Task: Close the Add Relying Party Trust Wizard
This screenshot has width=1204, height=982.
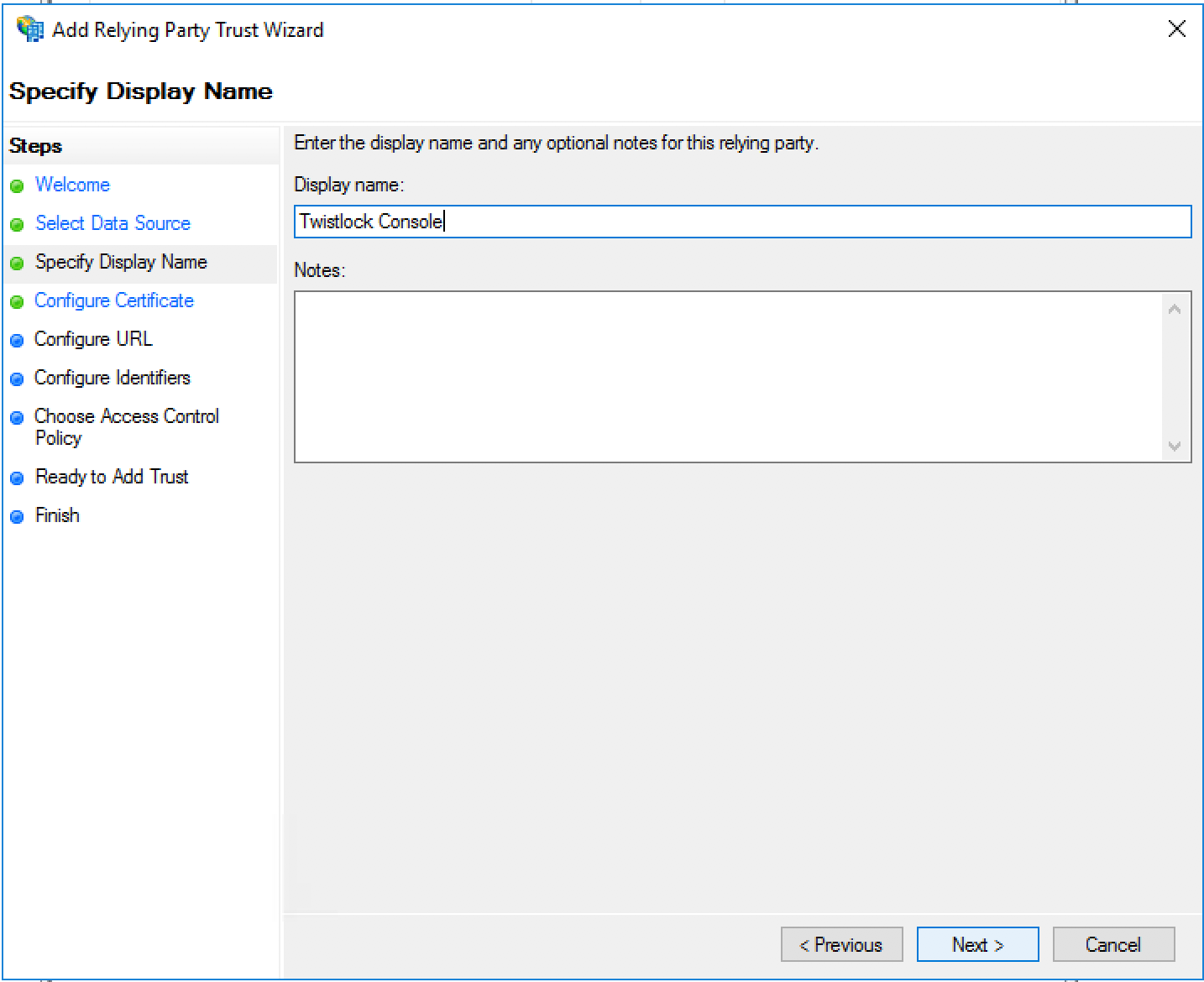Action: click(x=1177, y=29)
